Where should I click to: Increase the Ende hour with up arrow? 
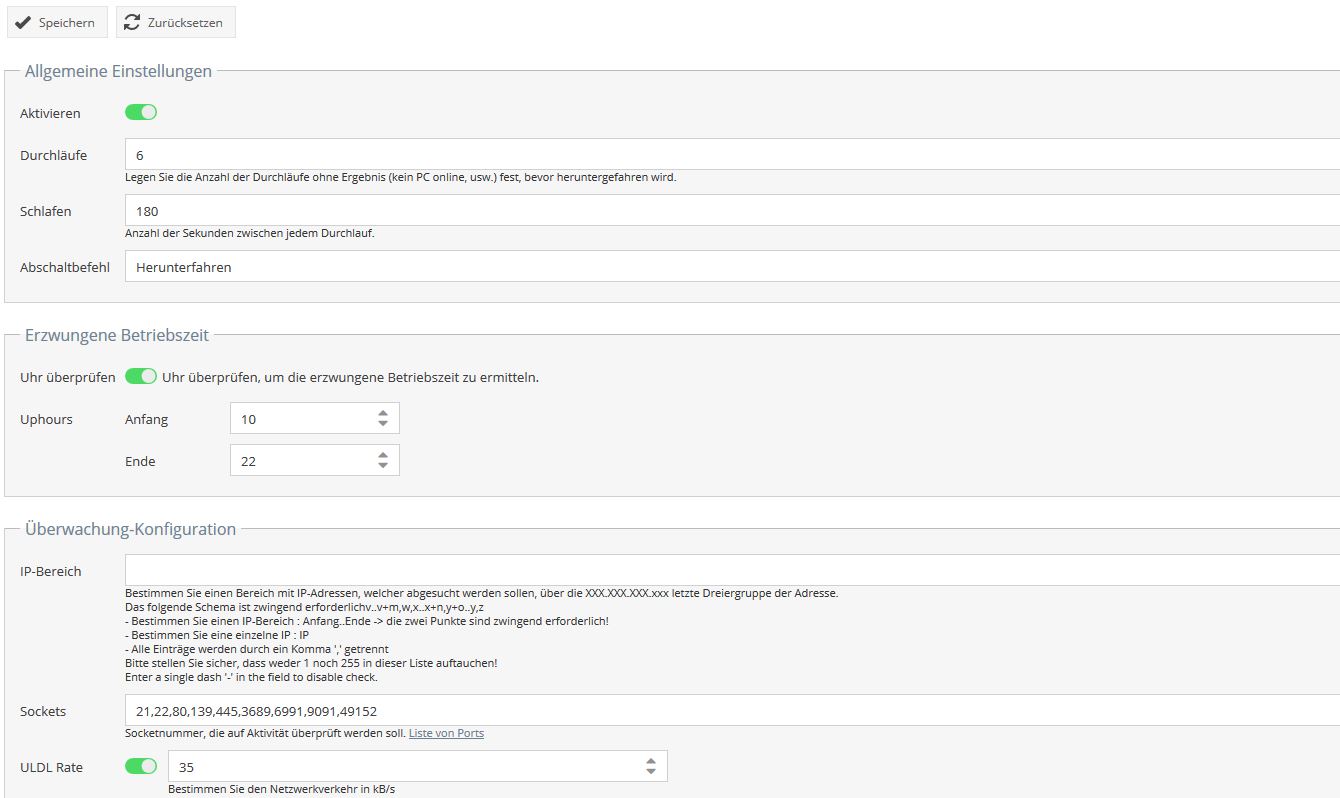pyautogui.click(x=383, y=455)
